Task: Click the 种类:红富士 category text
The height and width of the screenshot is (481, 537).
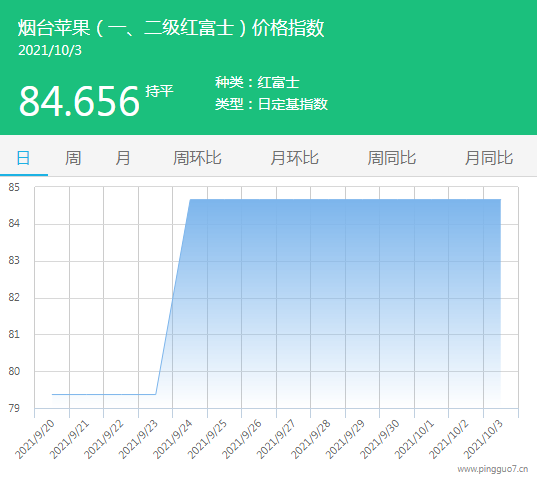Action: pyautogui.click(x=257, y=83)
